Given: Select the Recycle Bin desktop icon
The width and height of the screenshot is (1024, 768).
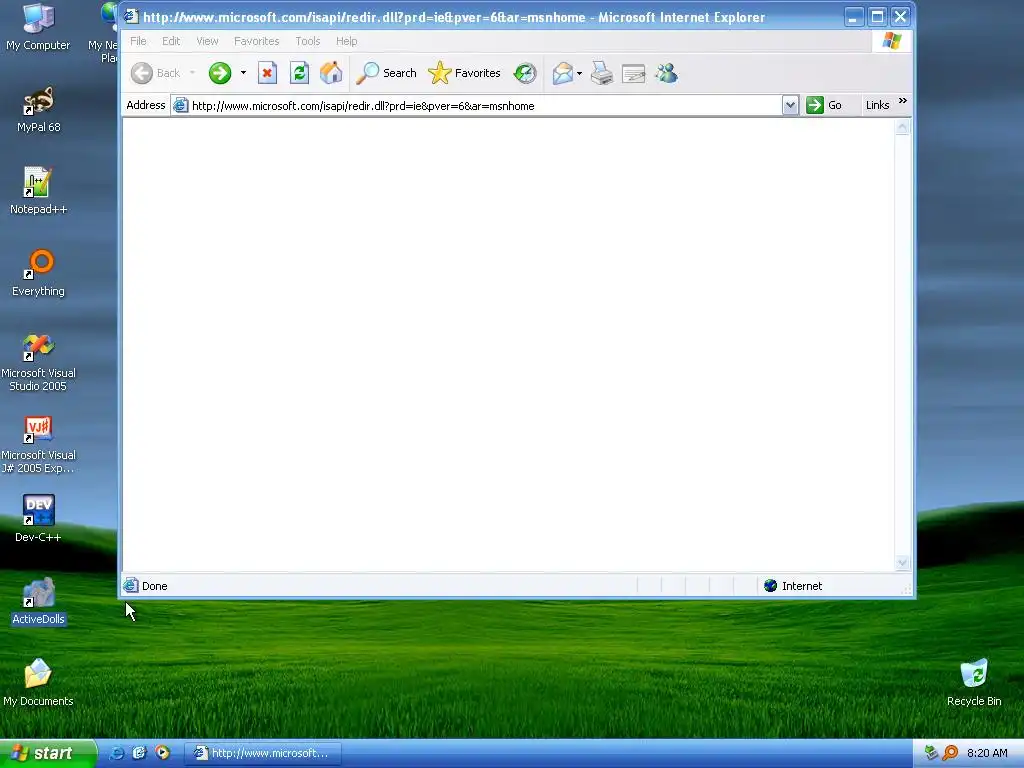Looking at the screenshot, I should [x=974, y=683].
